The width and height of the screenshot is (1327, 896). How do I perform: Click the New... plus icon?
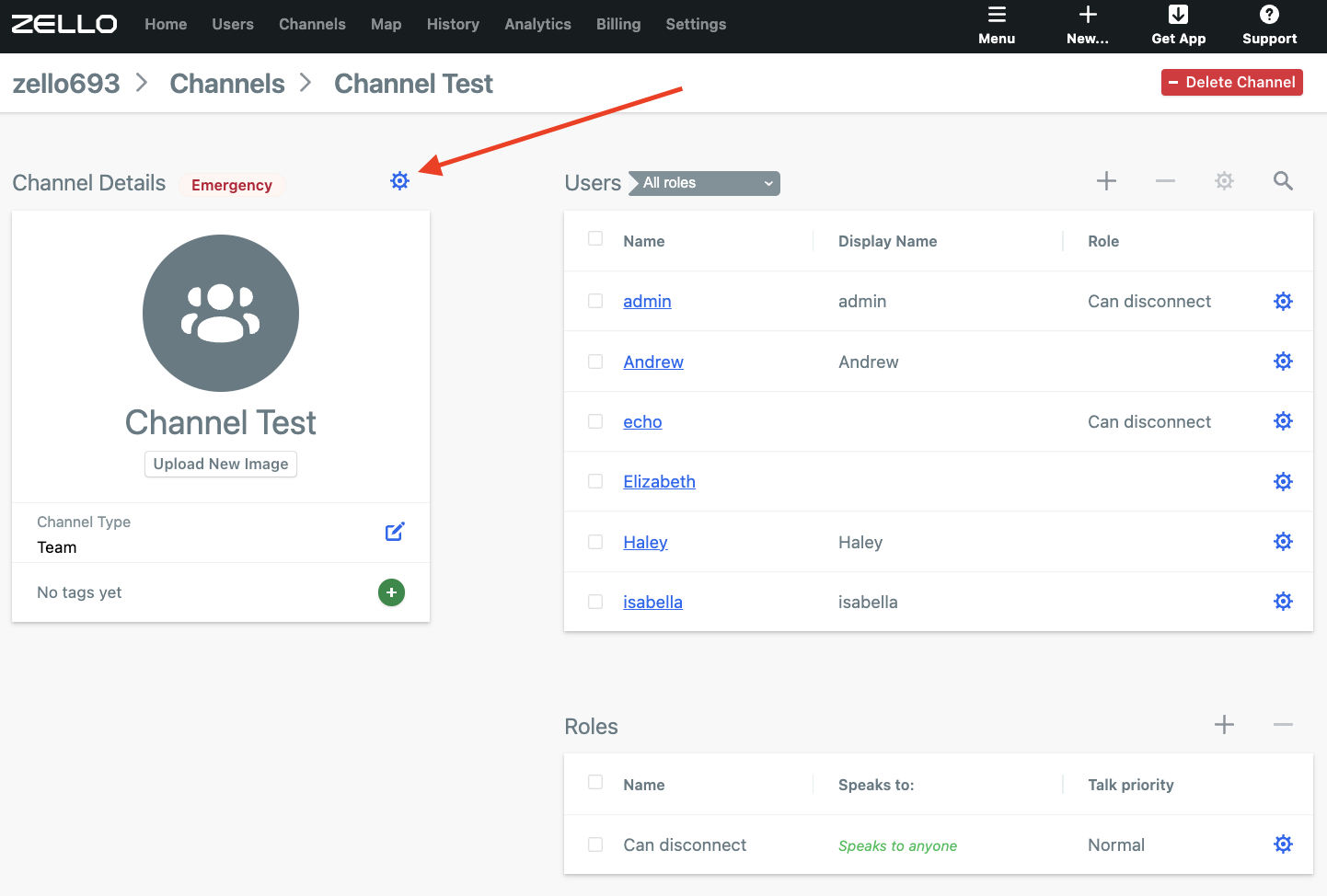click(x=1088, y=15)
